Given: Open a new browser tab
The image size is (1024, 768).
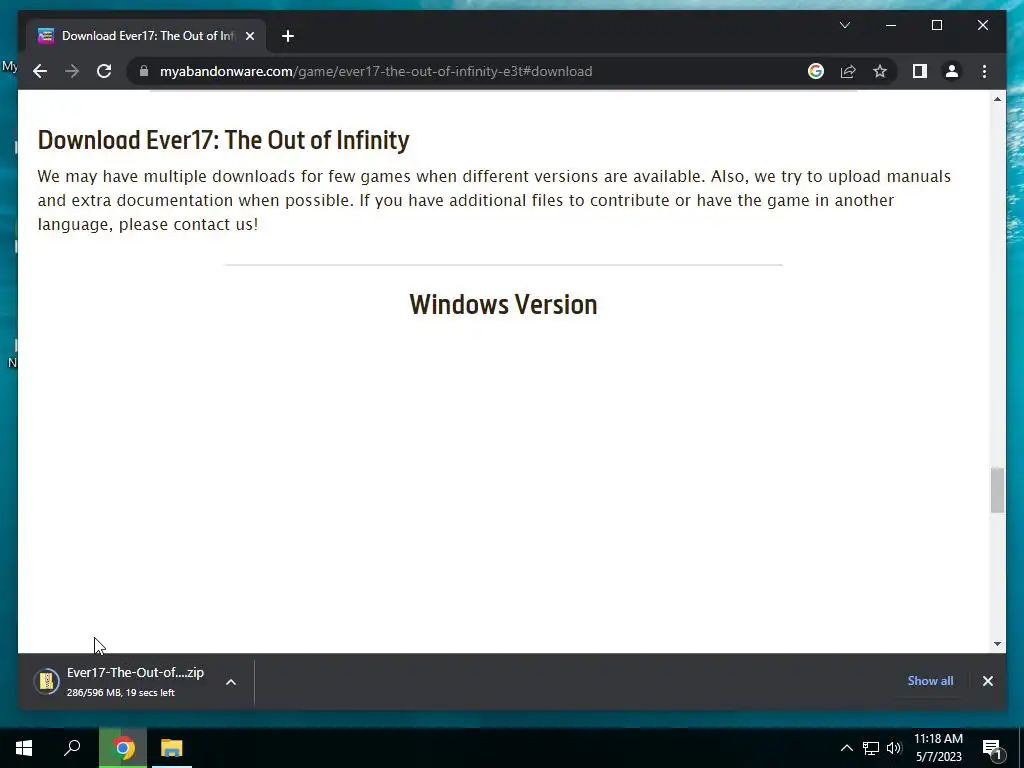Looking at the screenshot, I should (287, 36).
